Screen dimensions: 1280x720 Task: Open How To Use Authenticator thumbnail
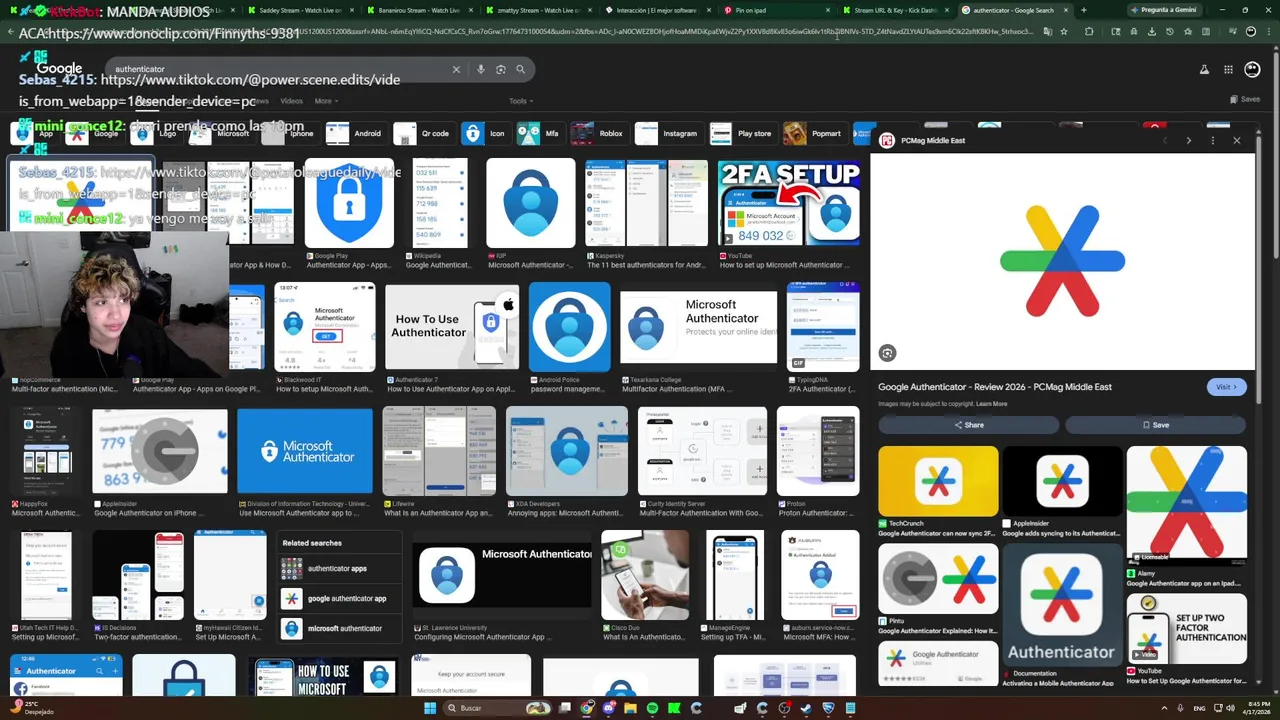(x=451, y=327)
